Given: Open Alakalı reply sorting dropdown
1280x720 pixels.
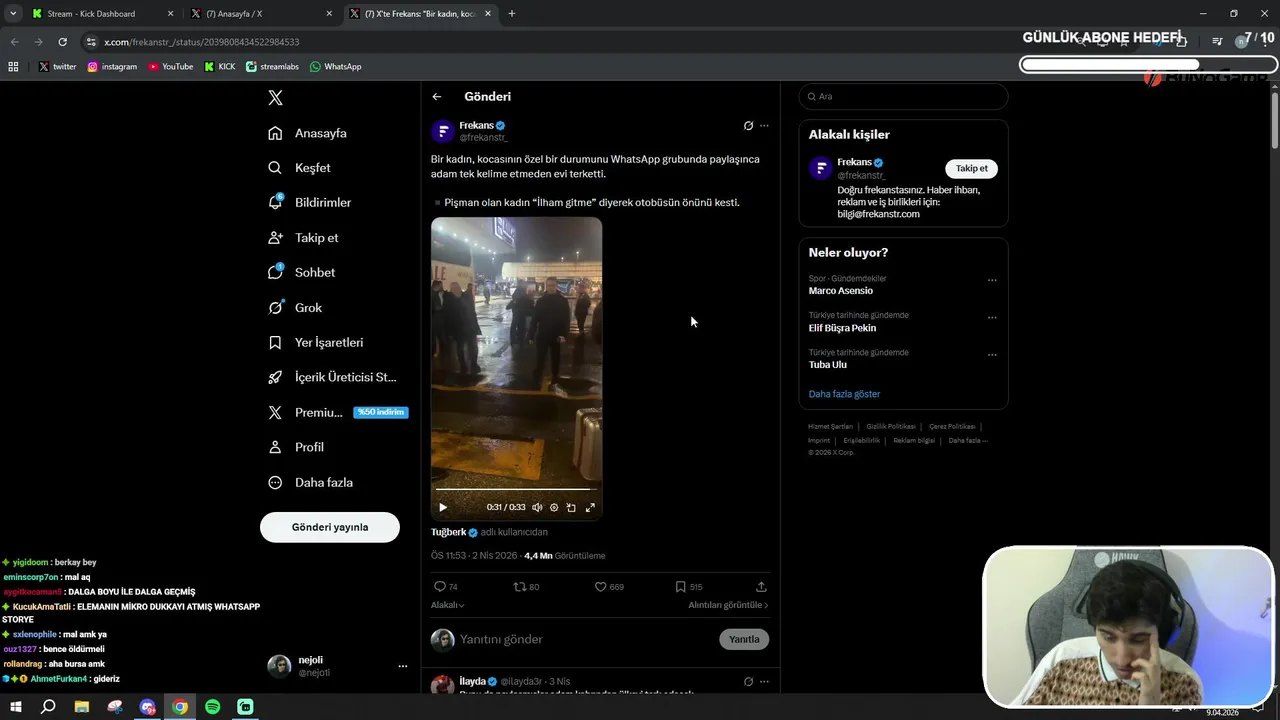Looking at the screenshot, I should [x=448, y=605].
